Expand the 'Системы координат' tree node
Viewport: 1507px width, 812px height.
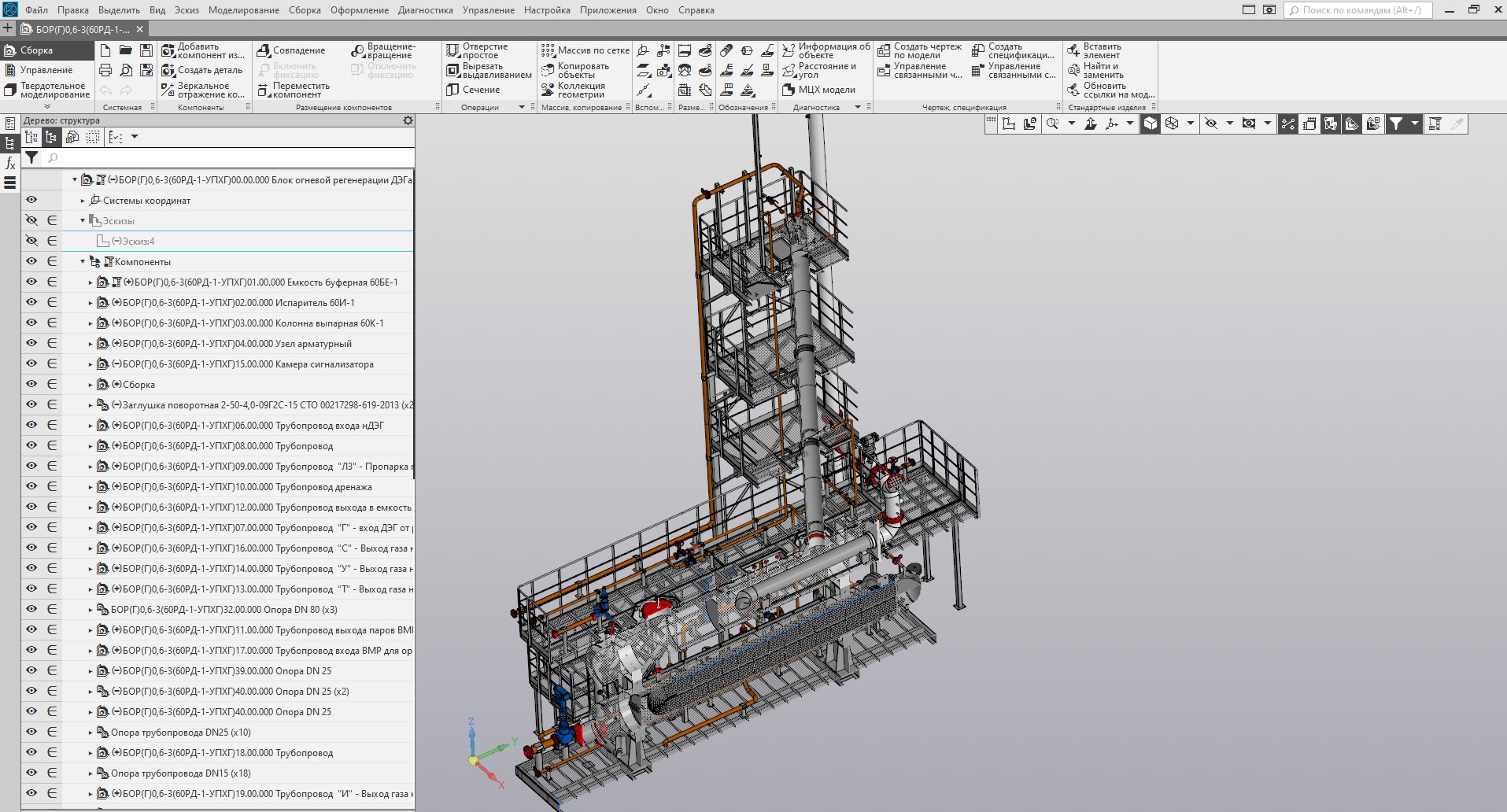(x=83, y=201)
